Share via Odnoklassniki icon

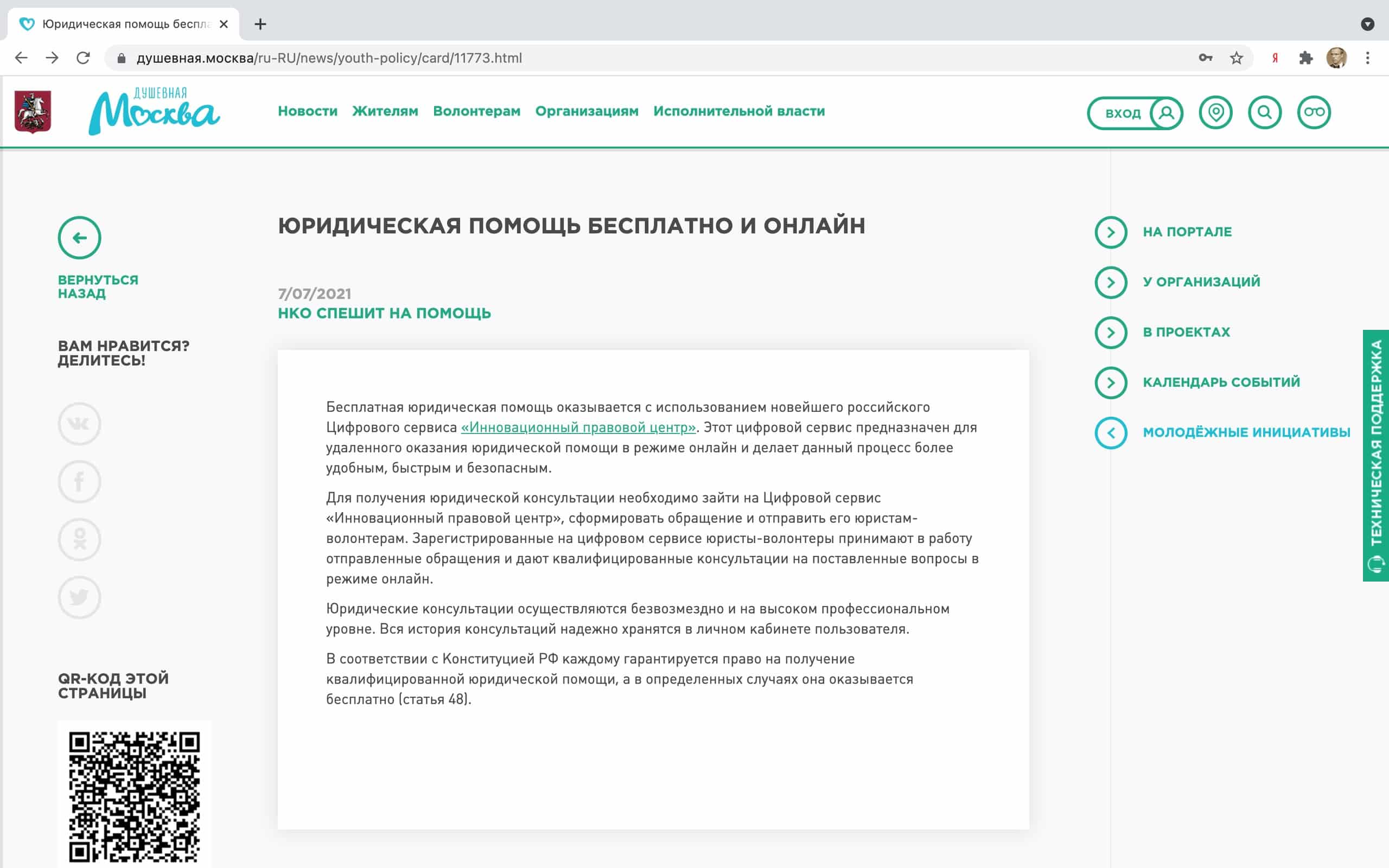point(79,539)
